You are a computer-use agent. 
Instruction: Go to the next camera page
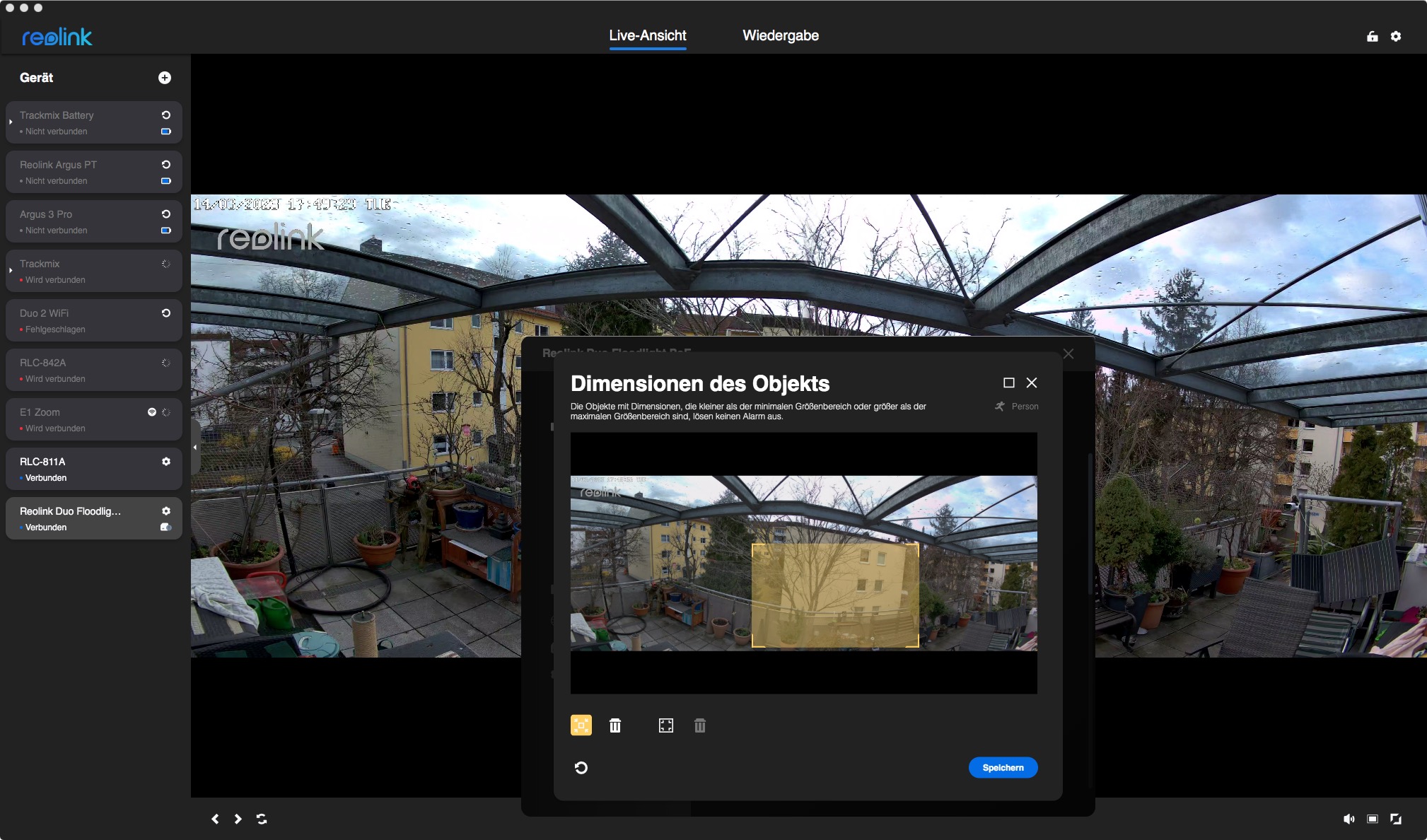coord(238,819)
